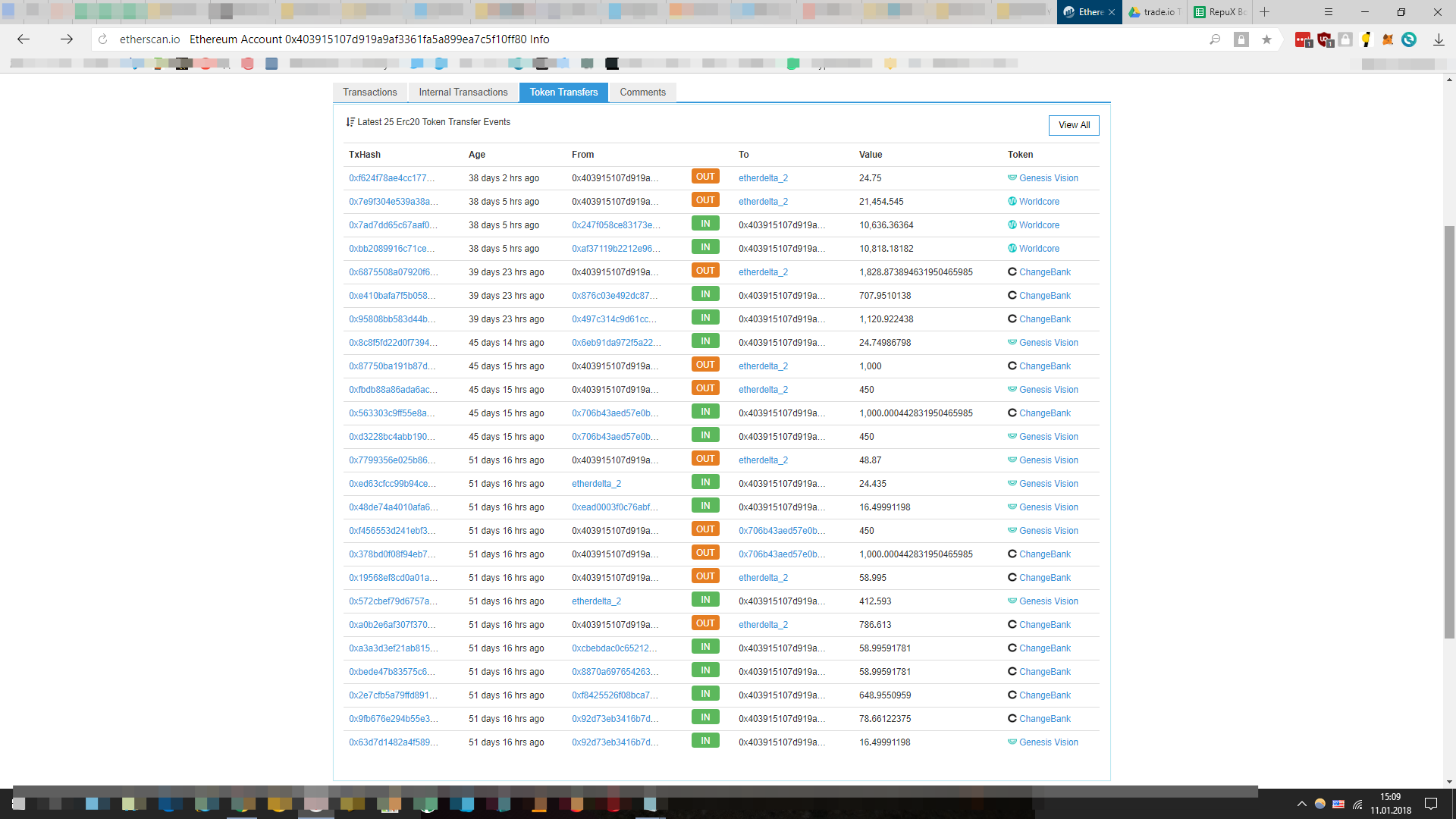Go back to the previous page
This screenshot has width=1456, height=819.
coord(23,39)
